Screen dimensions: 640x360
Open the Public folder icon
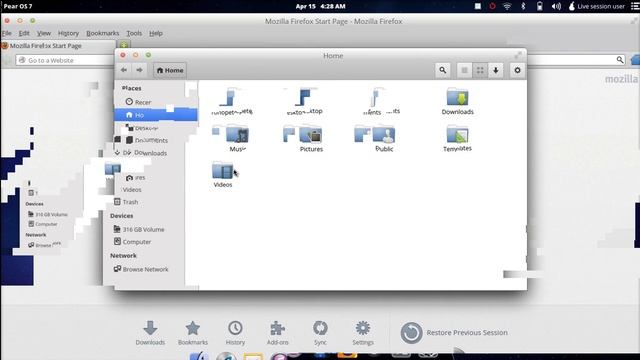tap(384, 139)
